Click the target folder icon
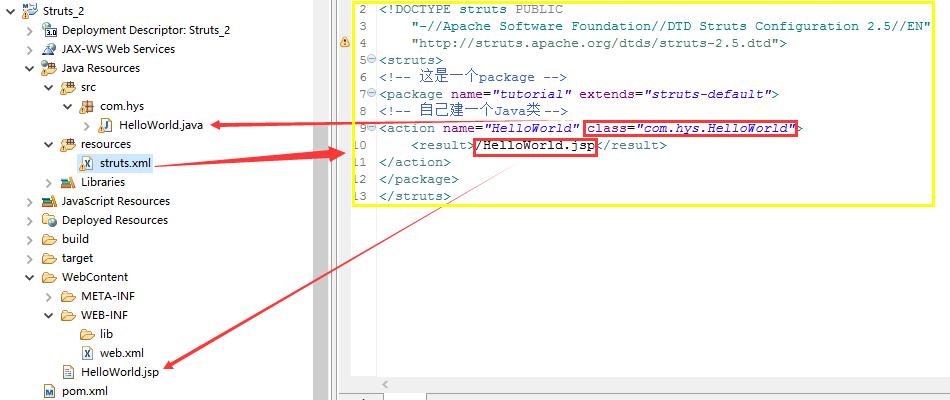The image size is (950, 400). coord(48,258)
